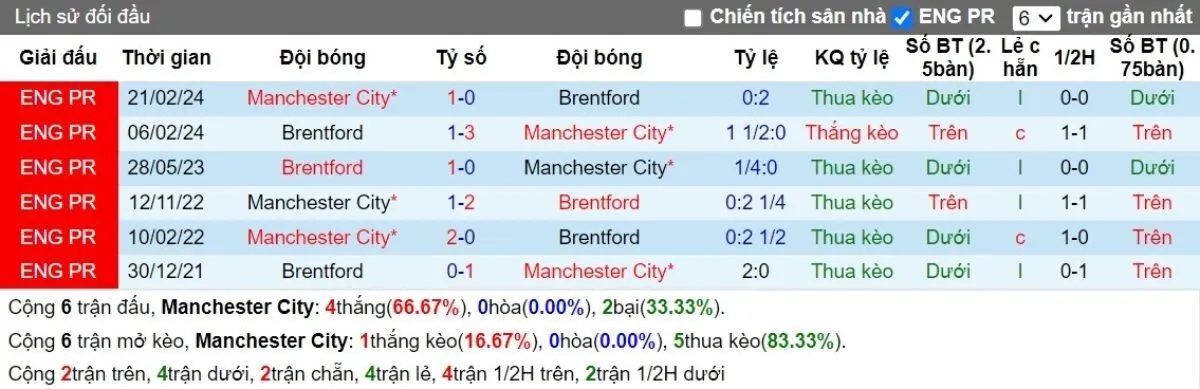This screenshot has width=1200, height=389.
Task: Click the Lịch sử đối đầu heading
Action: pos(83,17)
